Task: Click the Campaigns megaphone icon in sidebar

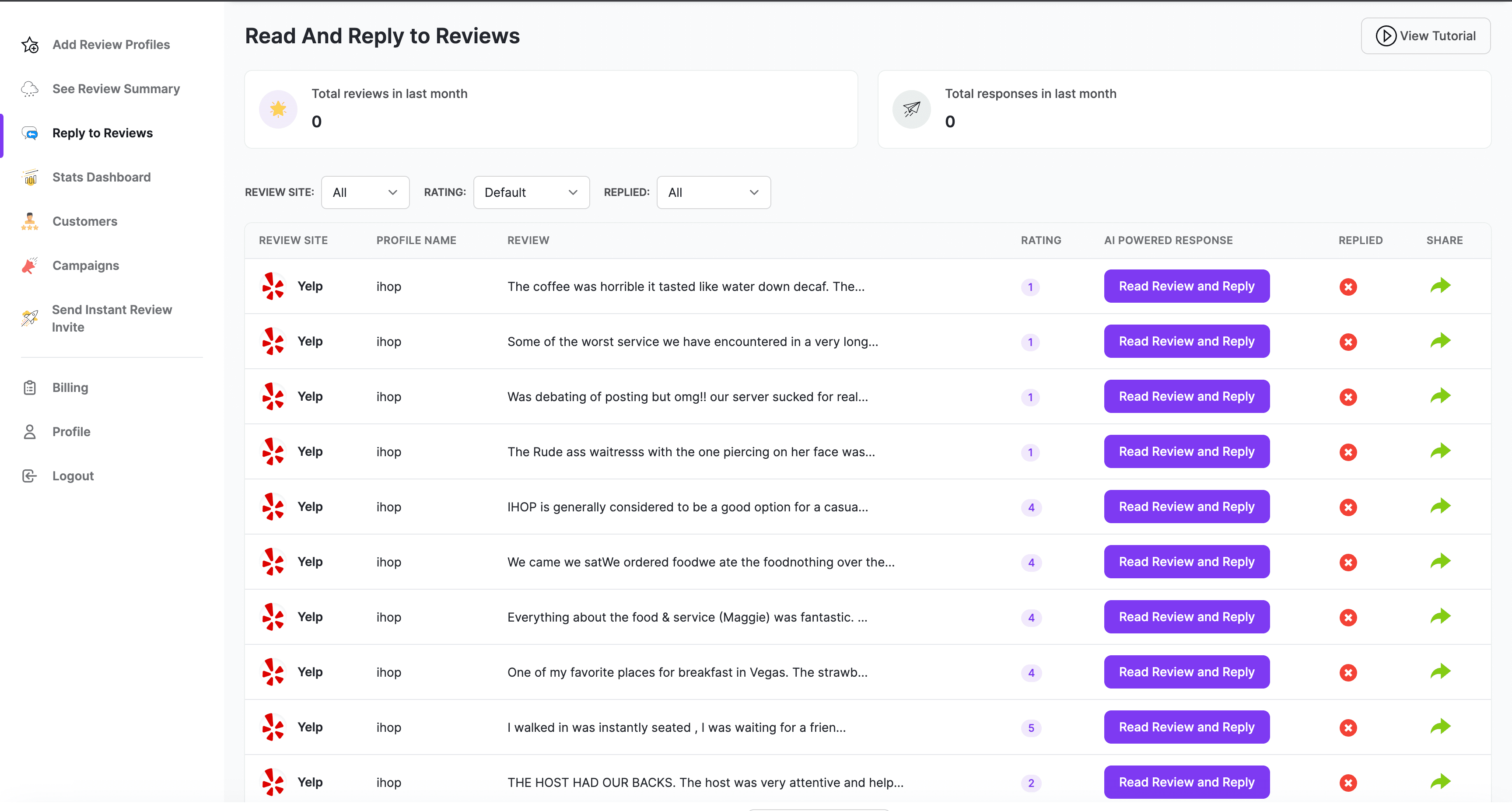Action: point(30,266)
